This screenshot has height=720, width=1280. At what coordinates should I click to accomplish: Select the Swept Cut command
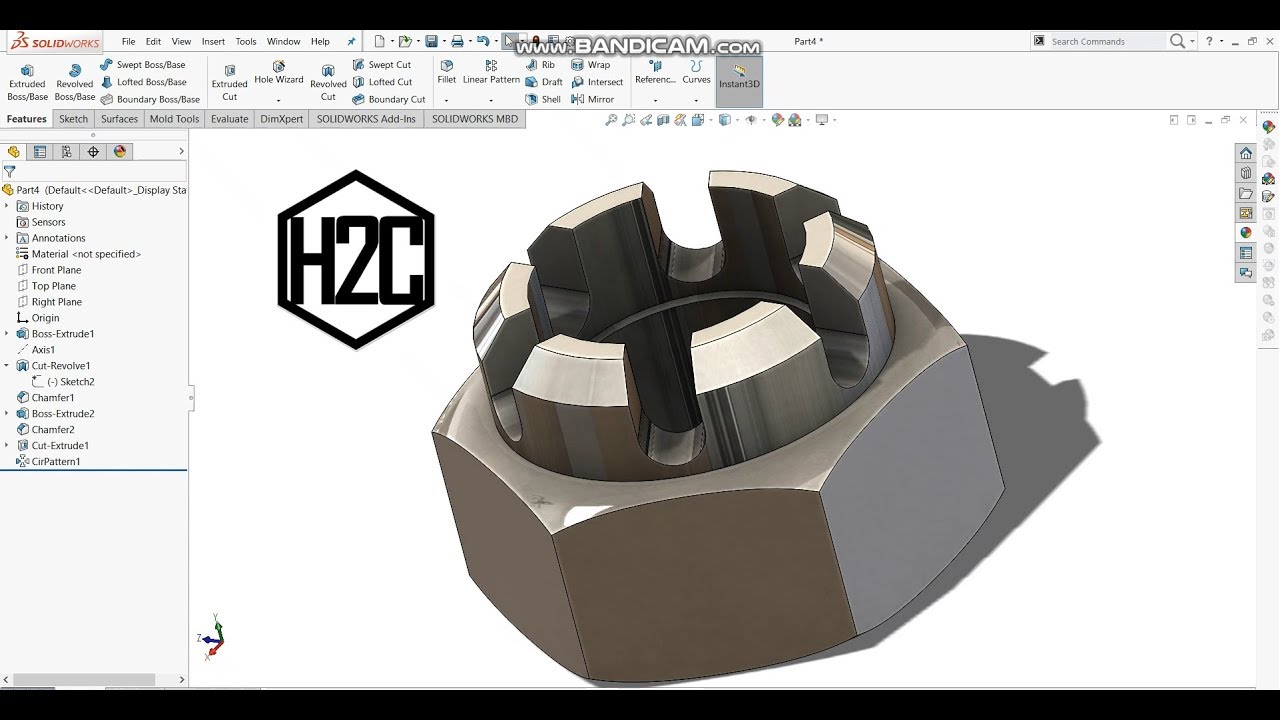click(382, 65)
